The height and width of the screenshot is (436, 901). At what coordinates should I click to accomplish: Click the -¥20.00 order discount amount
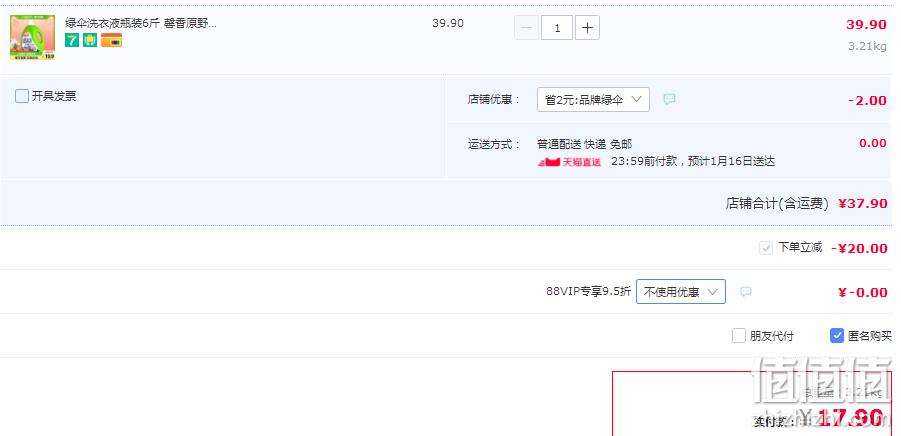(859, 248)
